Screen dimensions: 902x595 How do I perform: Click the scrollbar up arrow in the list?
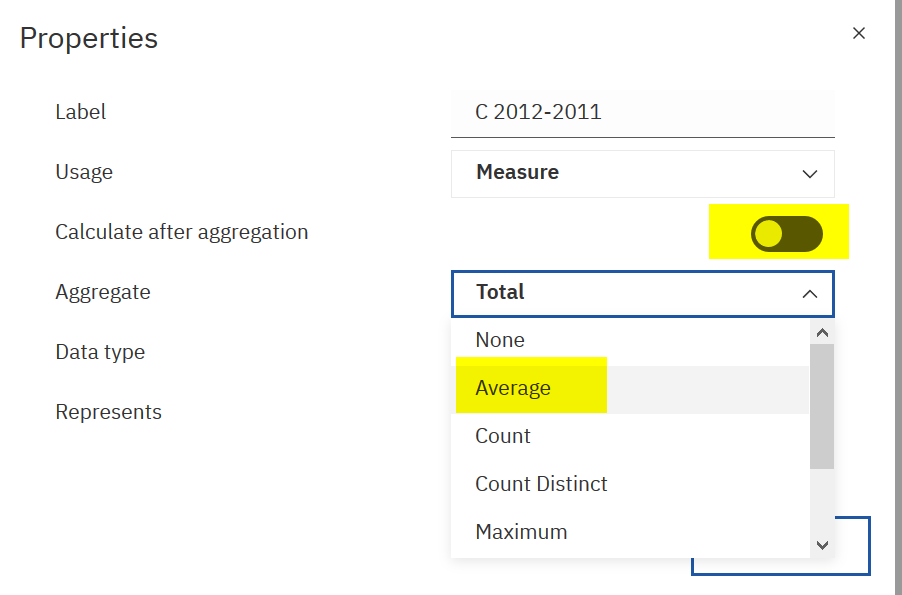pos(822,333)
